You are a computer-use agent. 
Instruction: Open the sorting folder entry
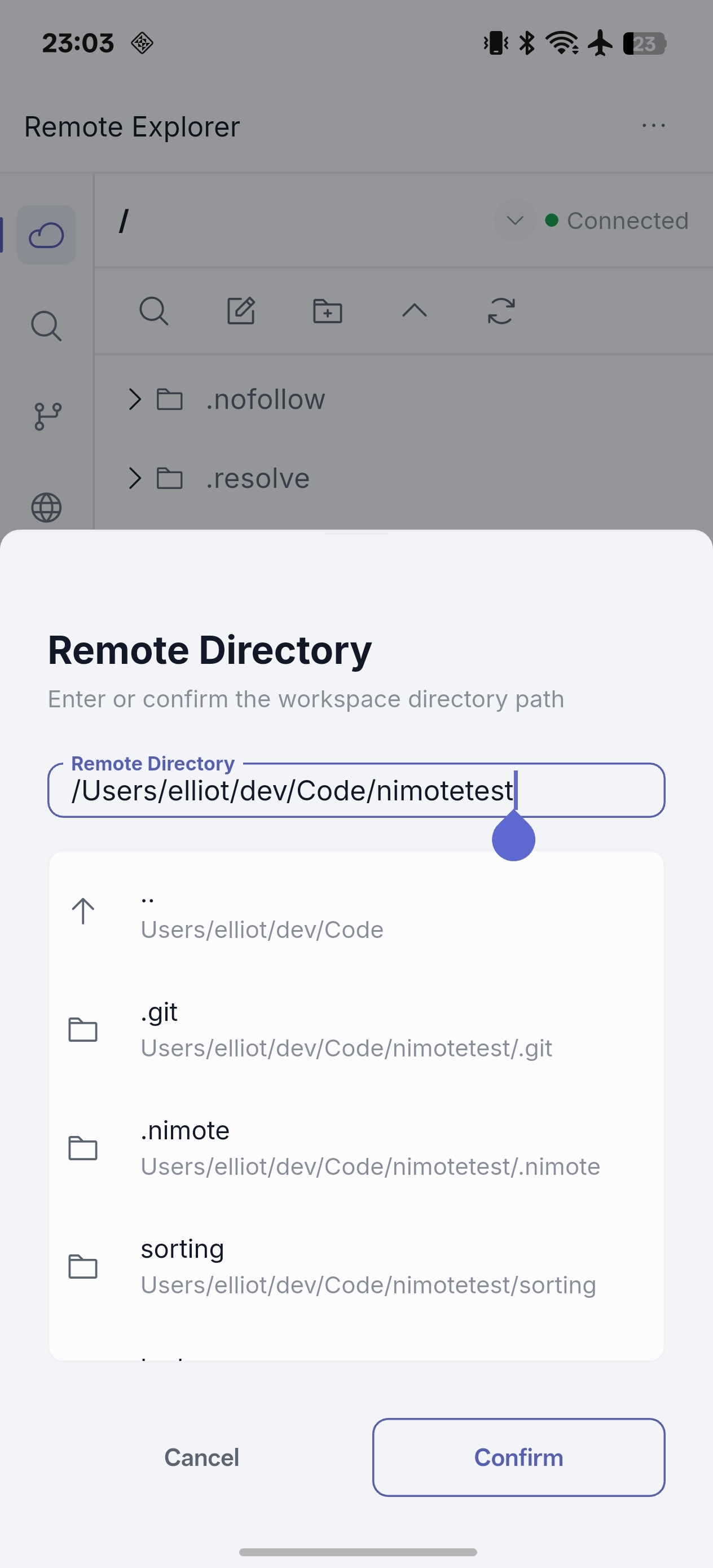[356, 1267]
